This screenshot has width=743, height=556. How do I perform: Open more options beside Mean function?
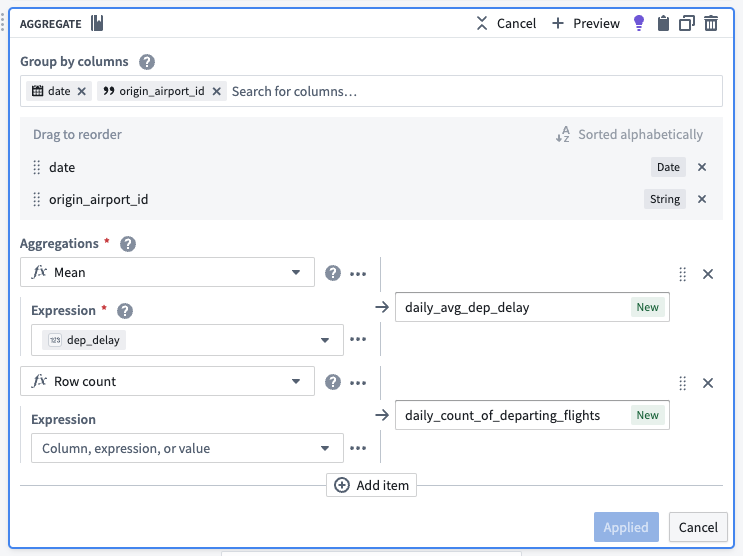[358, 273]
